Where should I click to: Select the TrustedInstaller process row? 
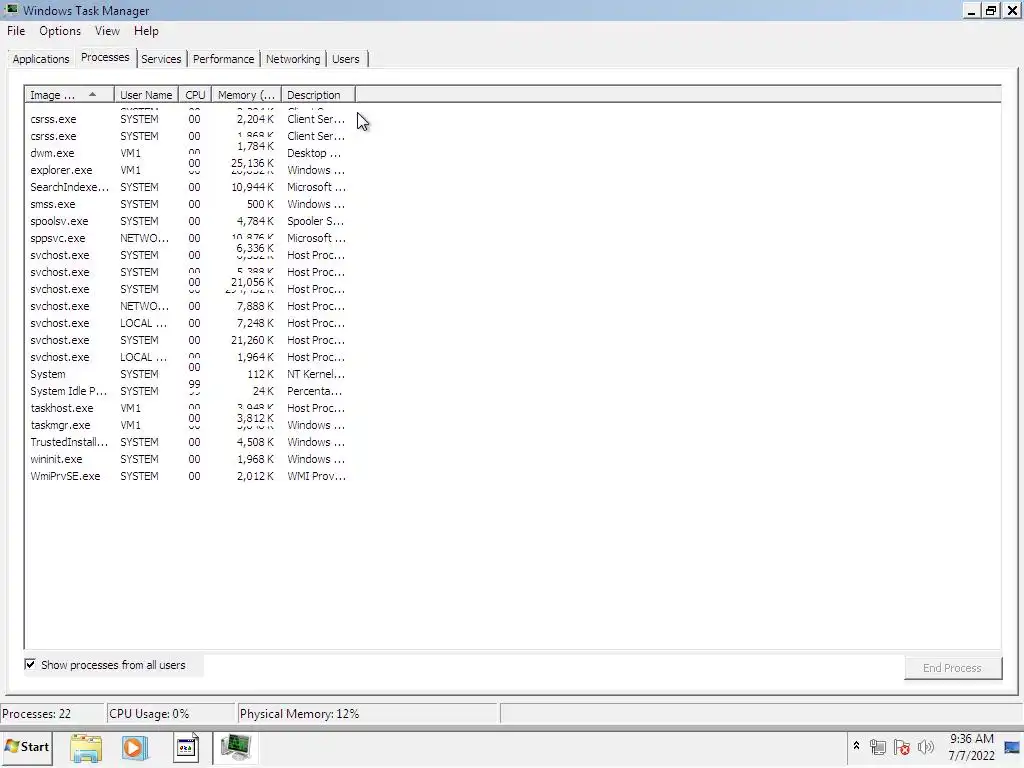click(x=188, y=441)
